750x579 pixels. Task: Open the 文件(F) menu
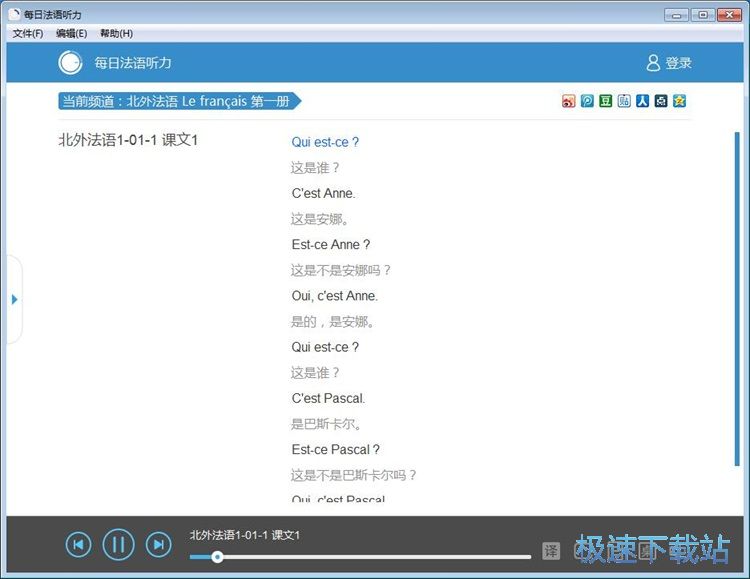28,33
